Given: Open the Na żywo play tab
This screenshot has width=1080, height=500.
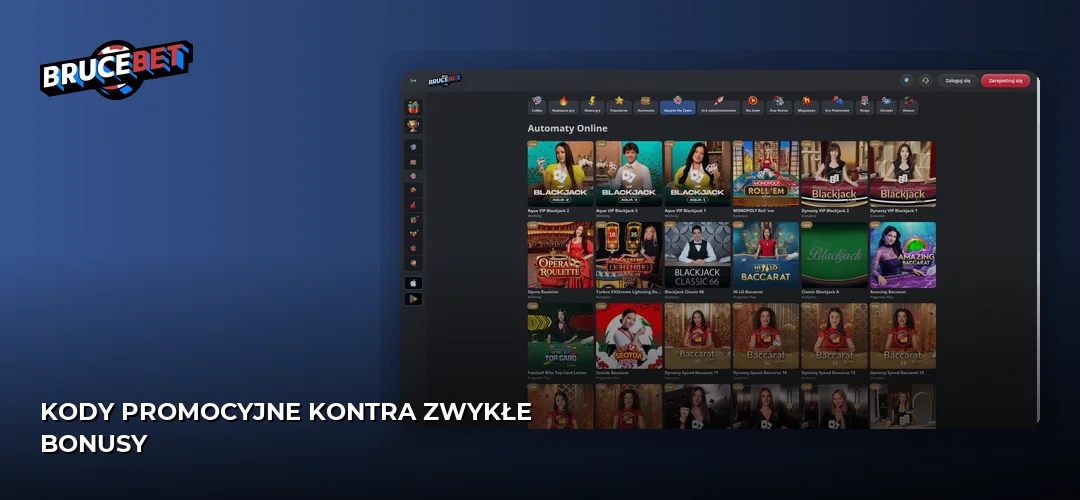Looking at the screenshot, I should point(753,105).
